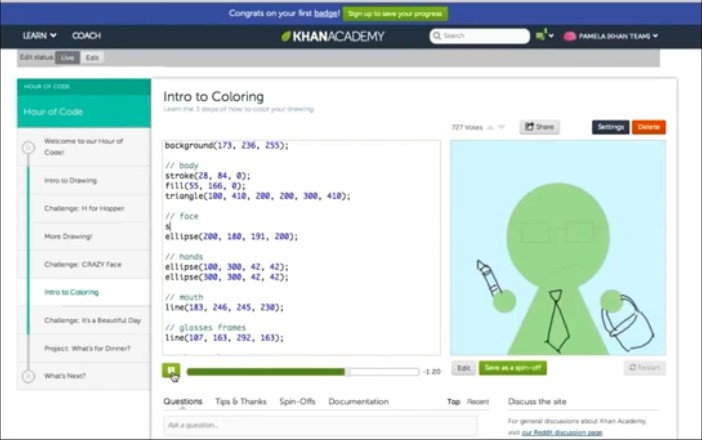Open the Tips & Thanks tab
Viewport: 702px width, 440px height.
pos(241,402)
